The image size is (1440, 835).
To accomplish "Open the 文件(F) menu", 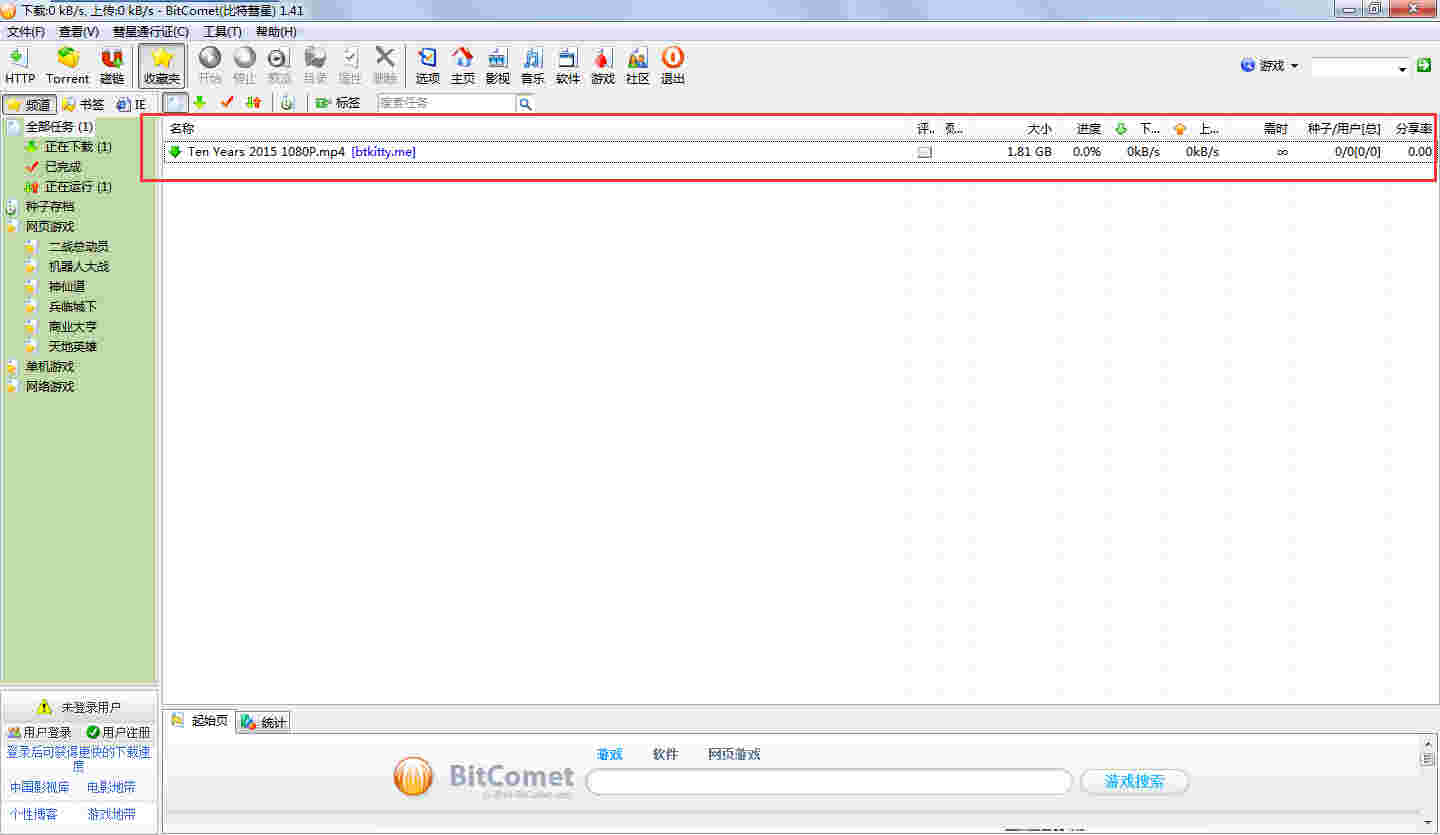I will [x=26, y=32].
